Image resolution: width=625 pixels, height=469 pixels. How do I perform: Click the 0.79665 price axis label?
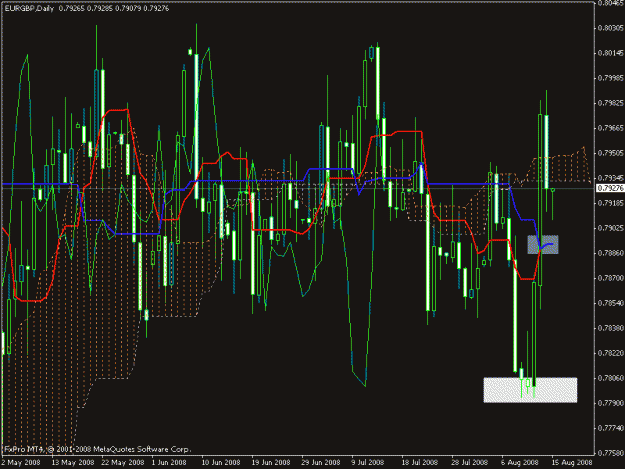click(610, 128)
